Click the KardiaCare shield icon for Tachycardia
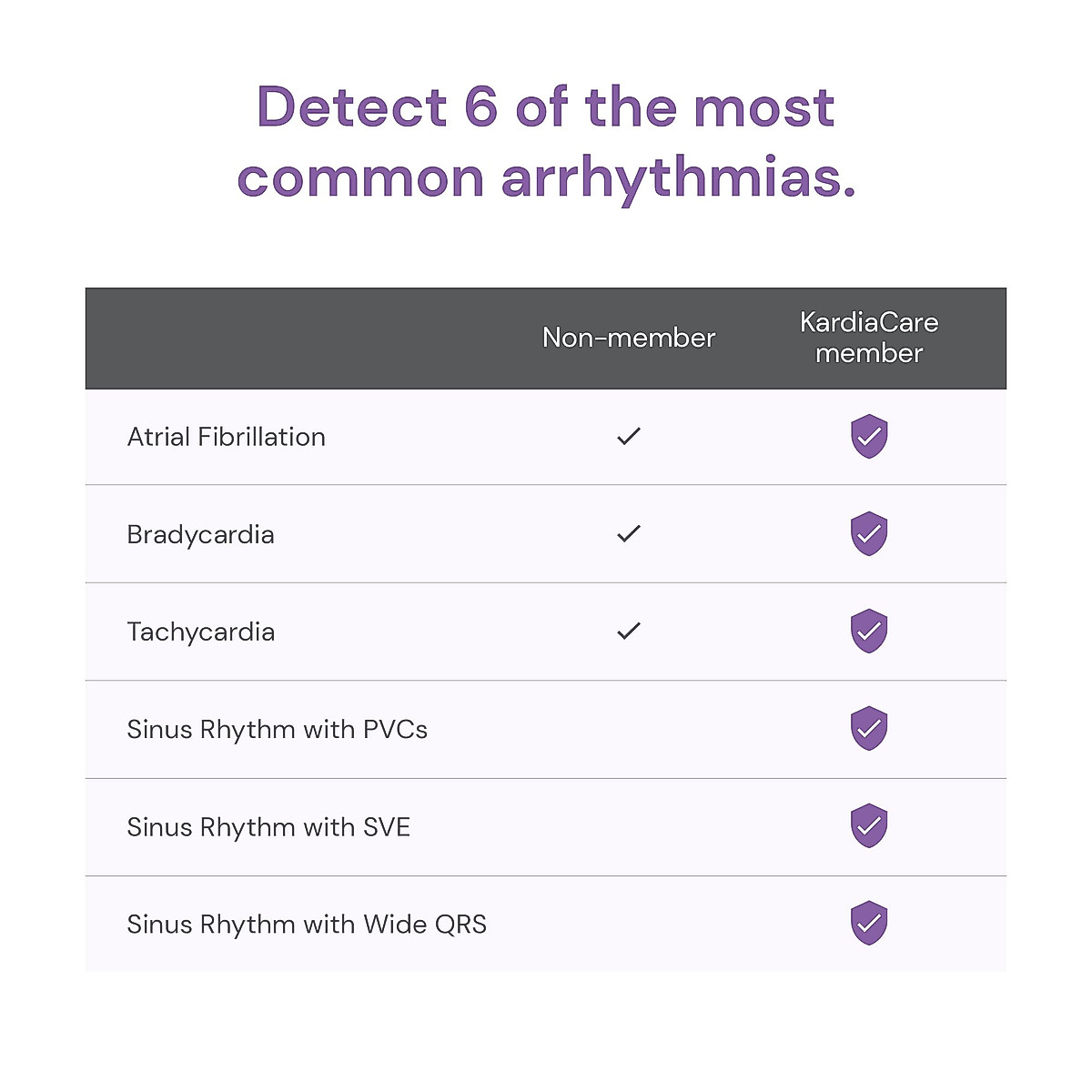The height and width of the screenshot is (1092, 1092). 869,632
